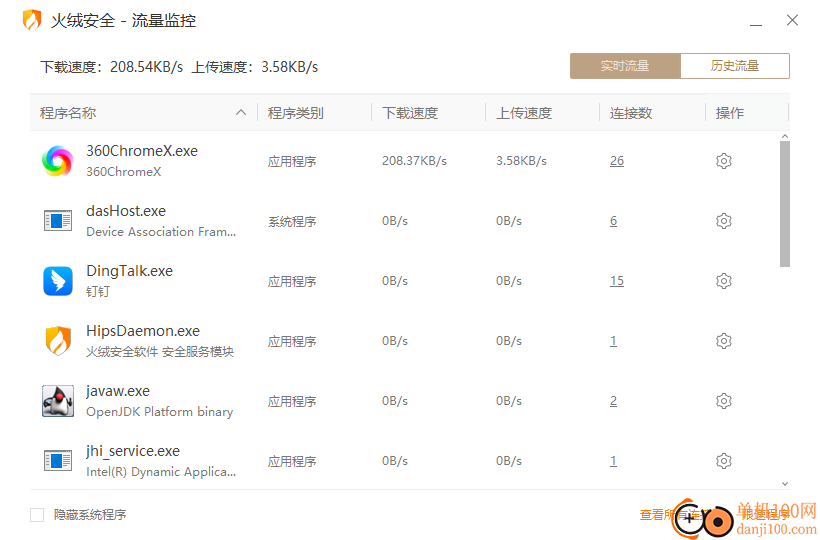Click the Huorong flame logo in title bar
820x540 pixels.
[x=32, y=20]
